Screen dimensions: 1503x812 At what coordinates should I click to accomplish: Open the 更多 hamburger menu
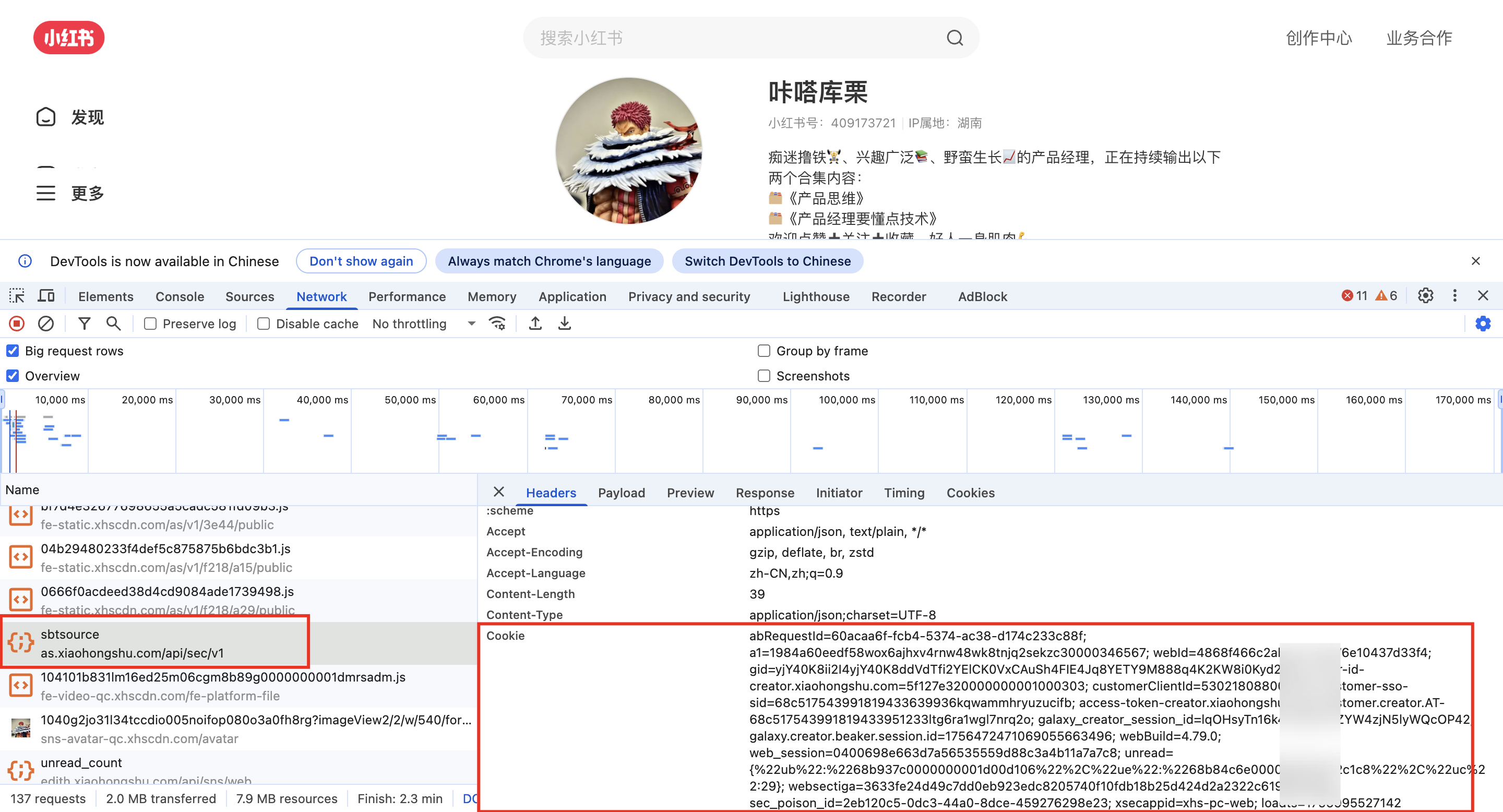(70, 193)
